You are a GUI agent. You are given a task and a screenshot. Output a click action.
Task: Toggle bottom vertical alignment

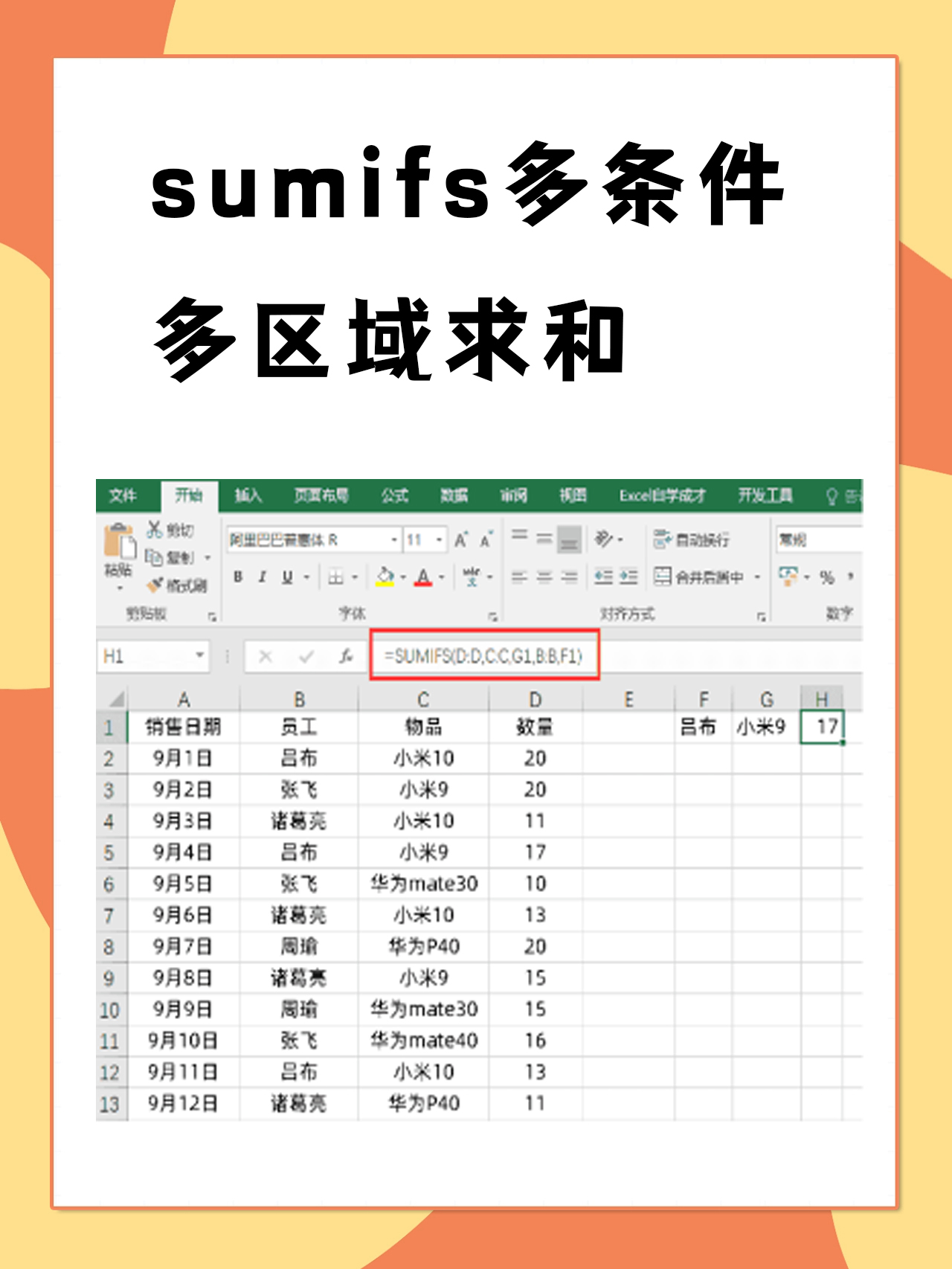click(x=570, y=539)
